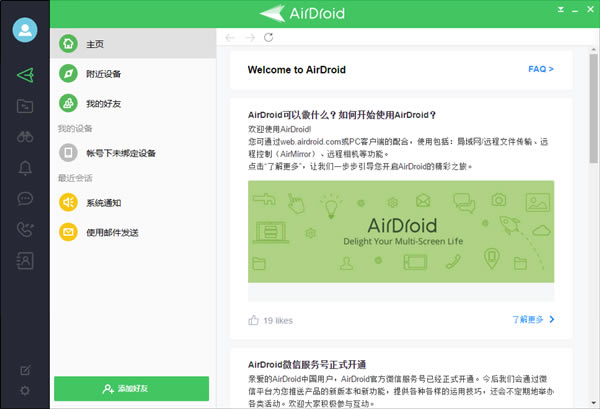Click the 我的设备 section label

75,129
